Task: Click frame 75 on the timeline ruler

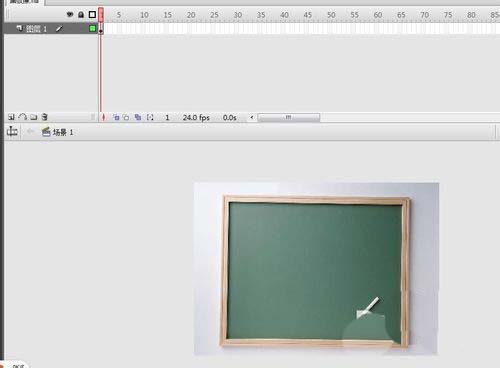Action: point(448,15)
